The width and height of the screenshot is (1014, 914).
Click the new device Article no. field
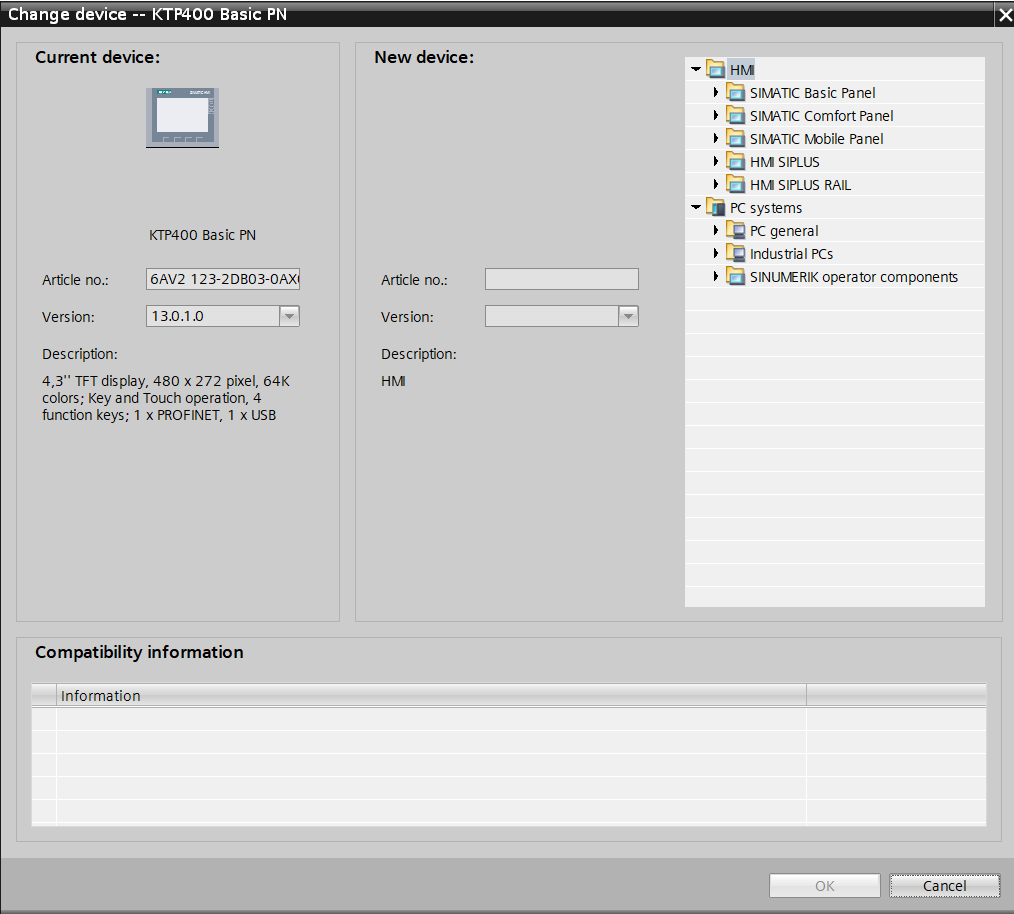[561, 279]
